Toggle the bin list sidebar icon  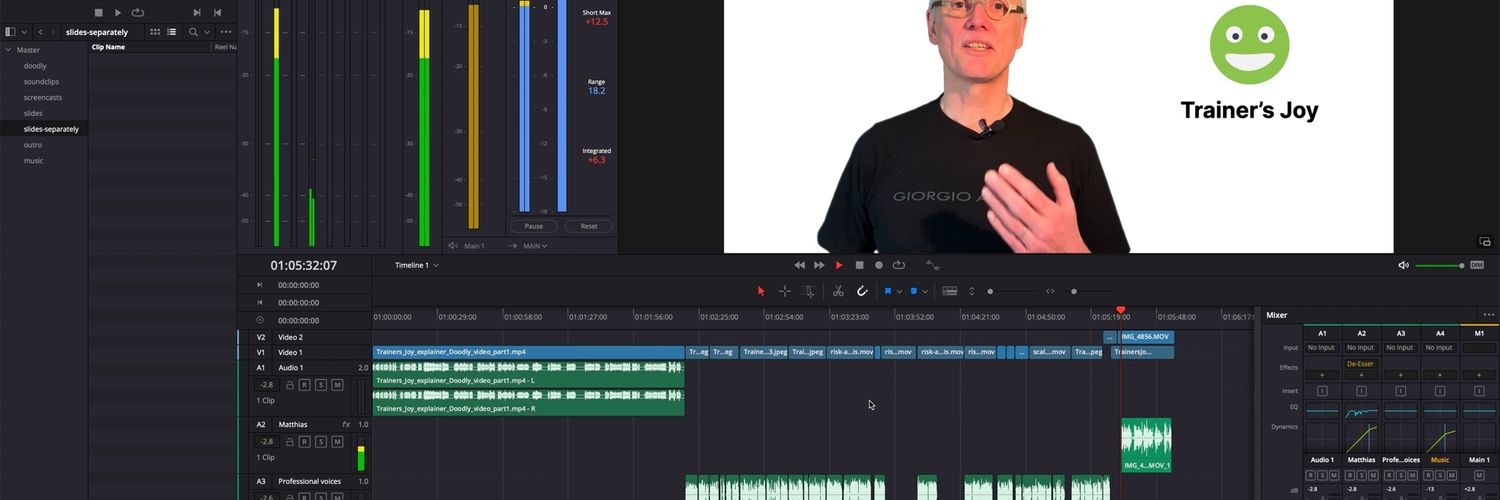[x=10, y=32]
